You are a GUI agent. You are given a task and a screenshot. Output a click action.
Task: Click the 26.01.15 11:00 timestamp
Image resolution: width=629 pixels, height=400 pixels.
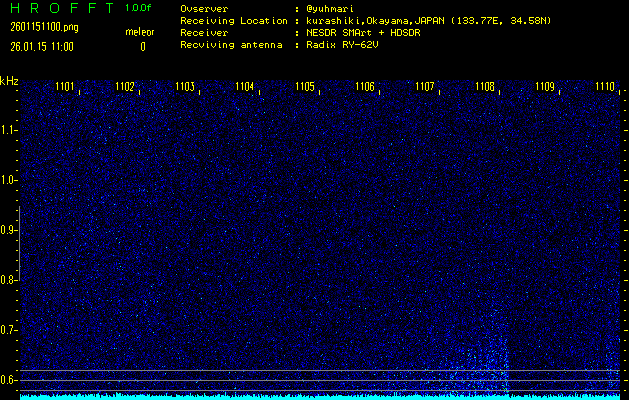coord(43,46)
